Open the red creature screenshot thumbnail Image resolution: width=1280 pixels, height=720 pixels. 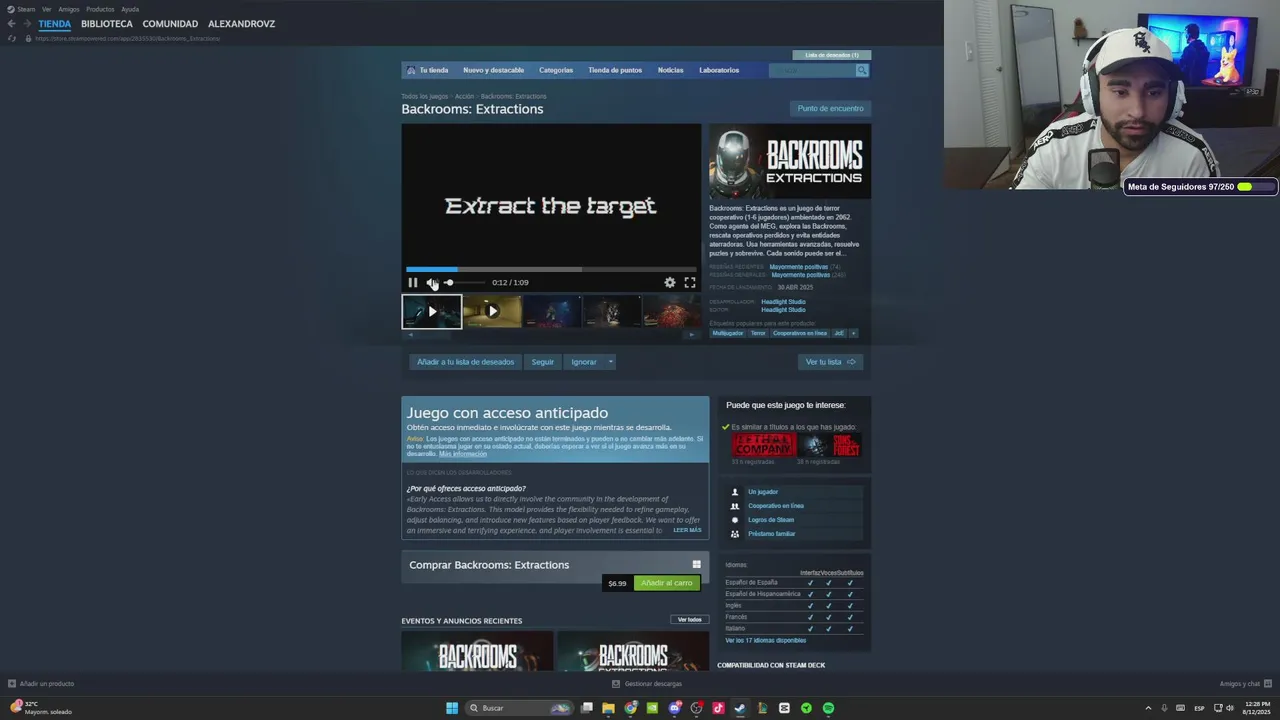click(x=672, y=312)
